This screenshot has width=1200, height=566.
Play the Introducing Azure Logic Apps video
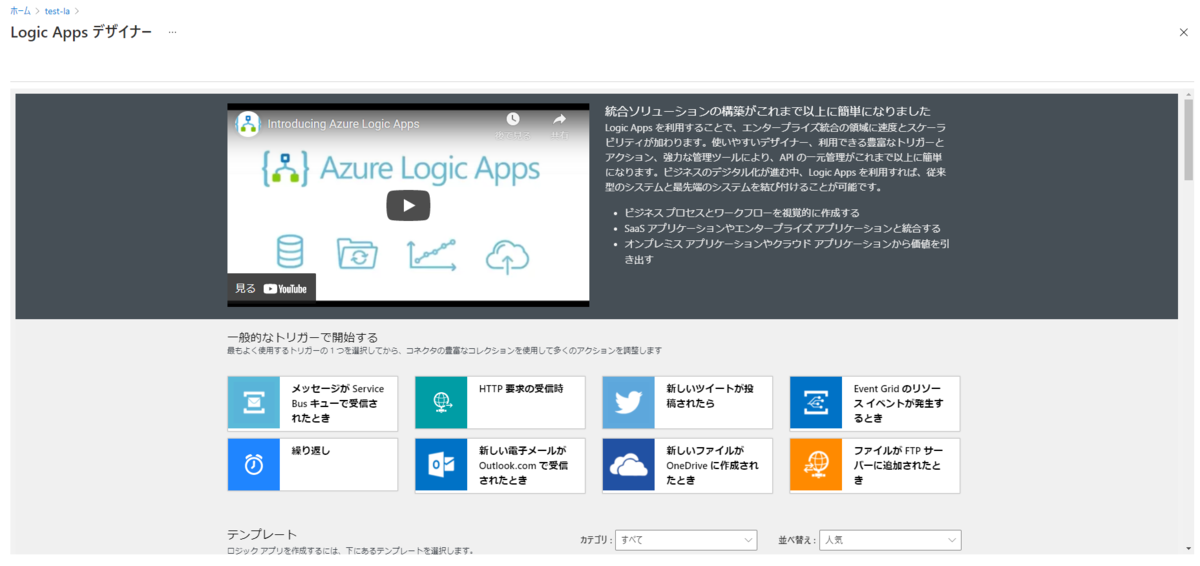(408, 205)
